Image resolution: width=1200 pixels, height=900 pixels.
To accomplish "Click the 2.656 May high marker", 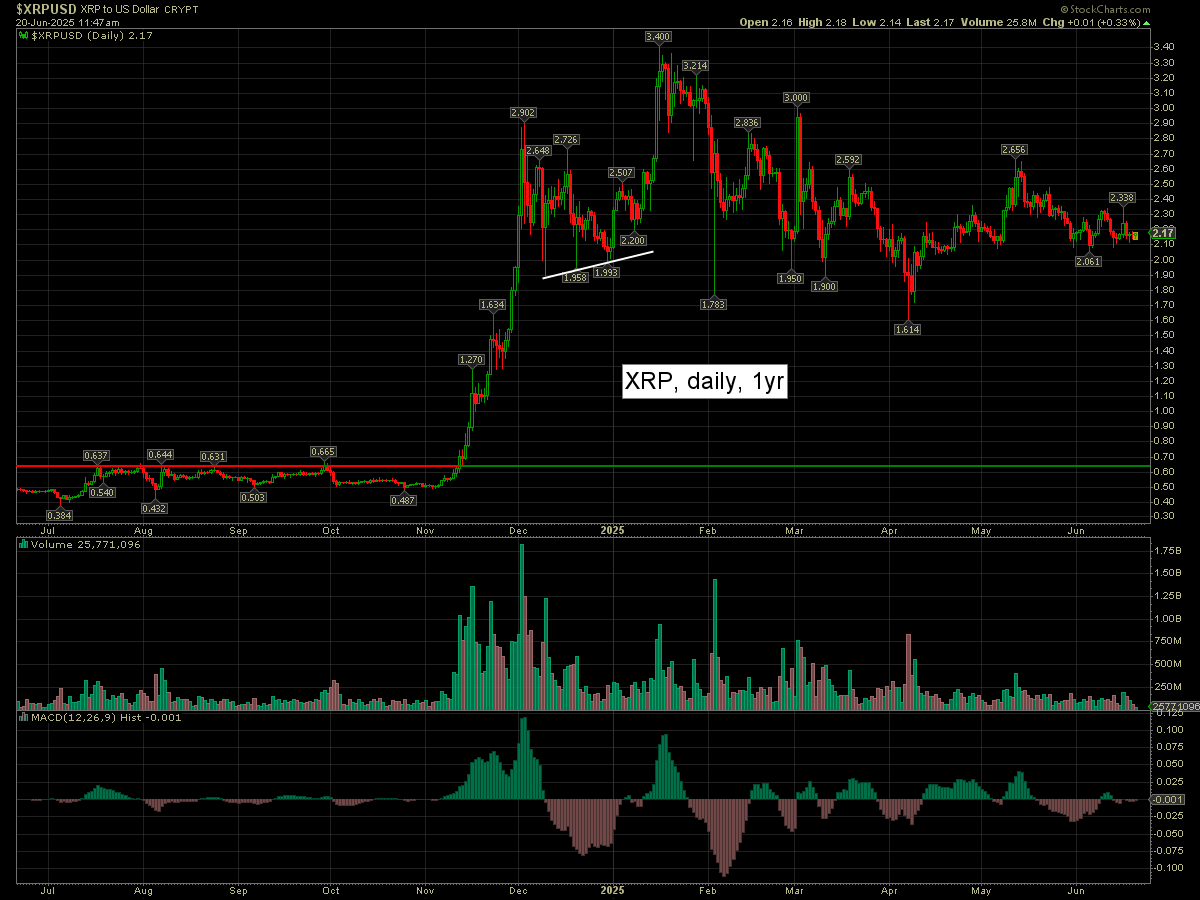I will point(1015,149).
